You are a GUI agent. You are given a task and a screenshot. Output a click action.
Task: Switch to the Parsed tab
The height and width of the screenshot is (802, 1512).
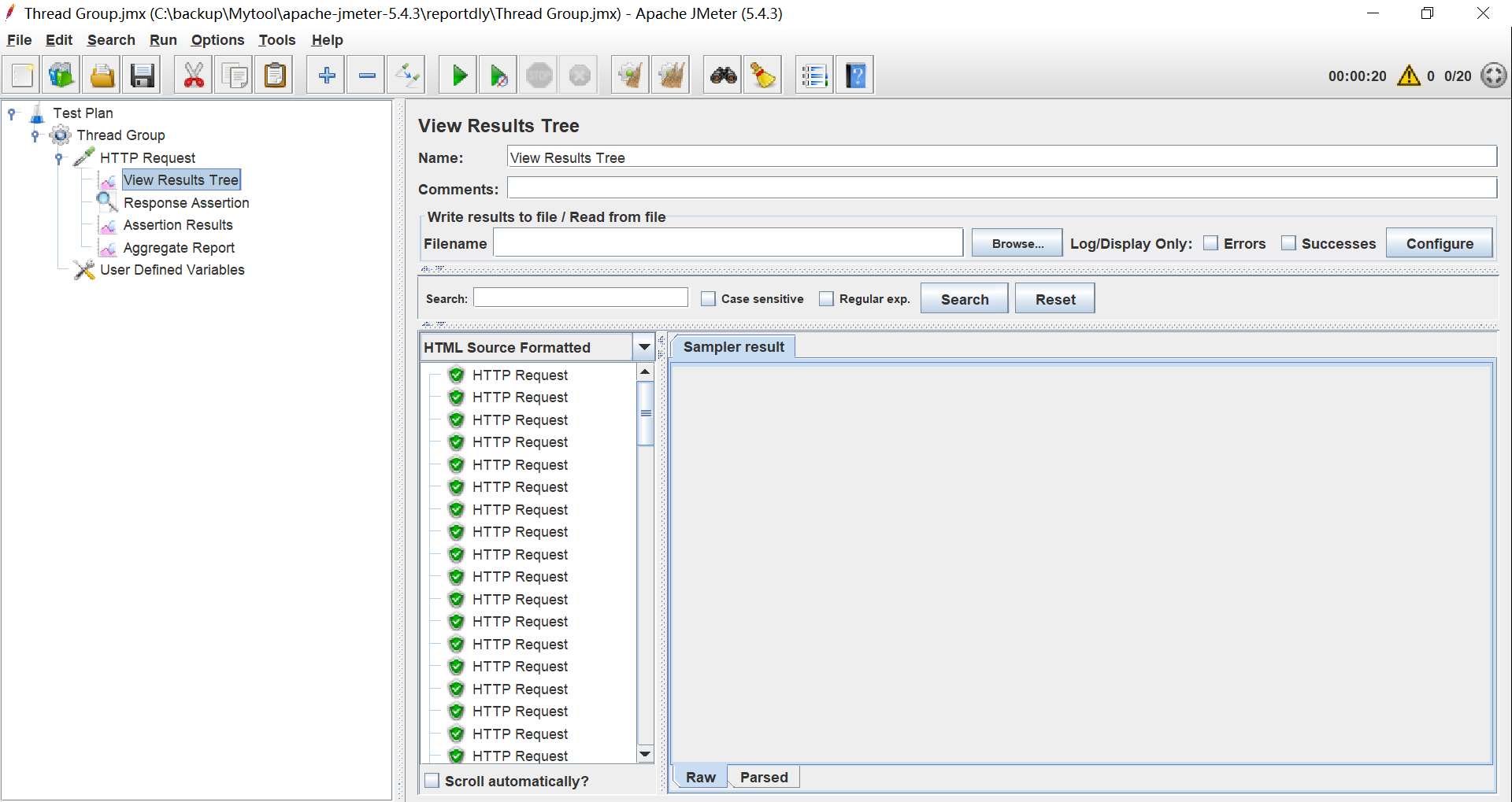click(764, 777)
